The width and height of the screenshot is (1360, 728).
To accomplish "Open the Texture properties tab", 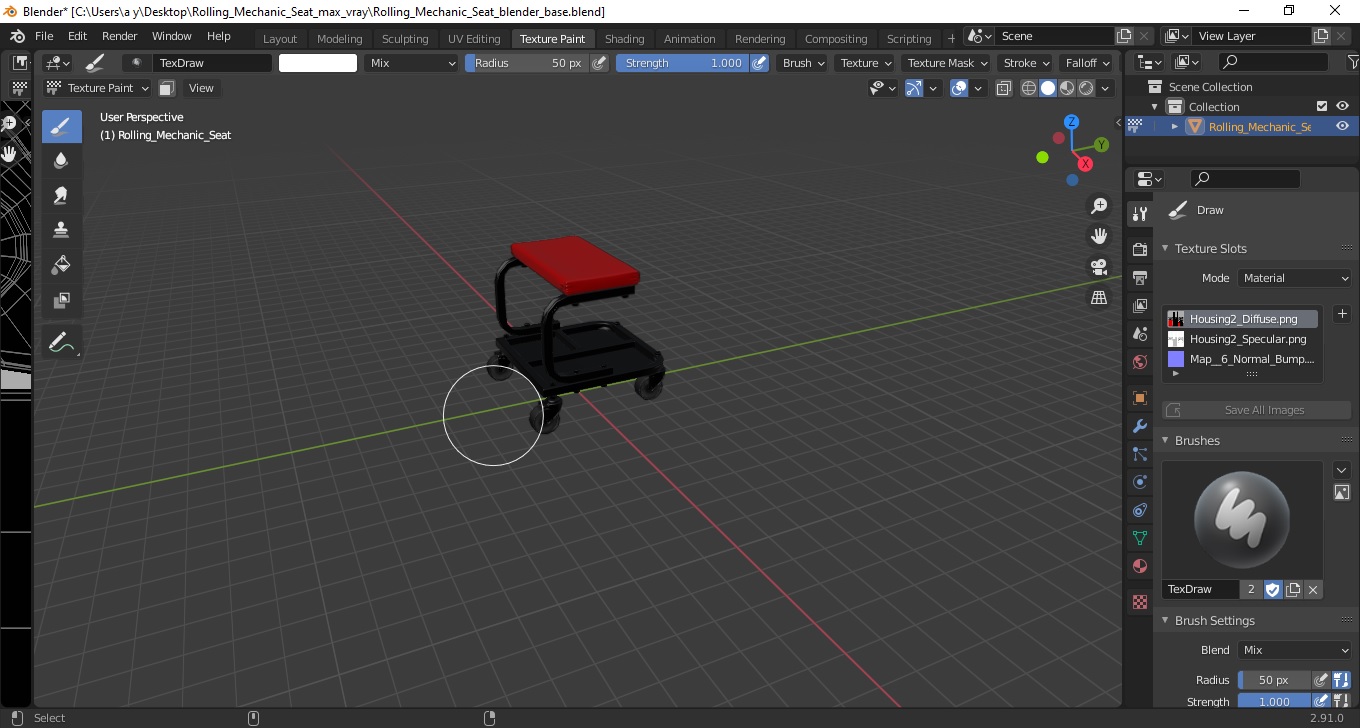I will click(x=1139, y=602).
